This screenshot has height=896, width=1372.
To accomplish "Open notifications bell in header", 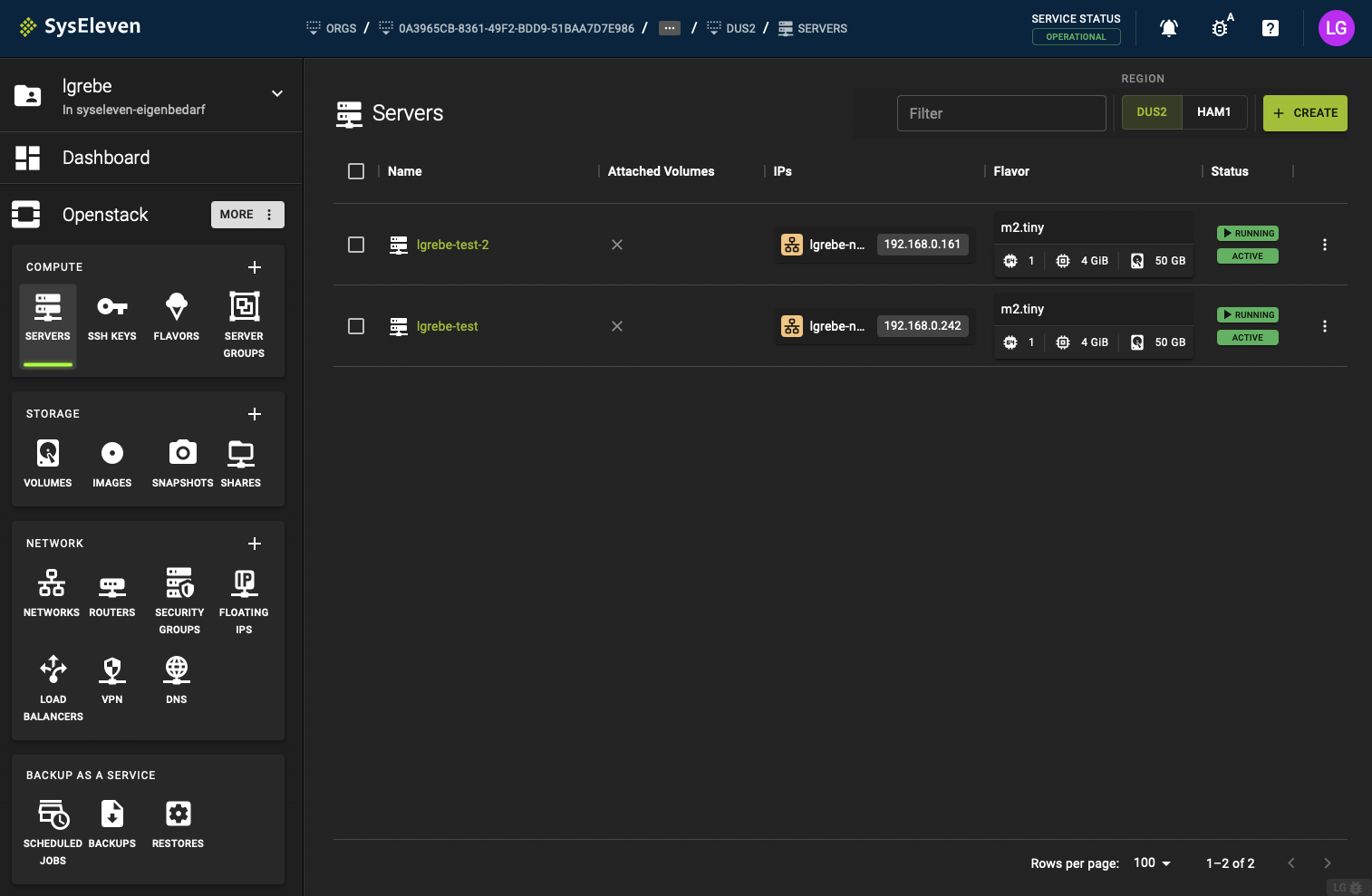I will tap(1169, 28).
